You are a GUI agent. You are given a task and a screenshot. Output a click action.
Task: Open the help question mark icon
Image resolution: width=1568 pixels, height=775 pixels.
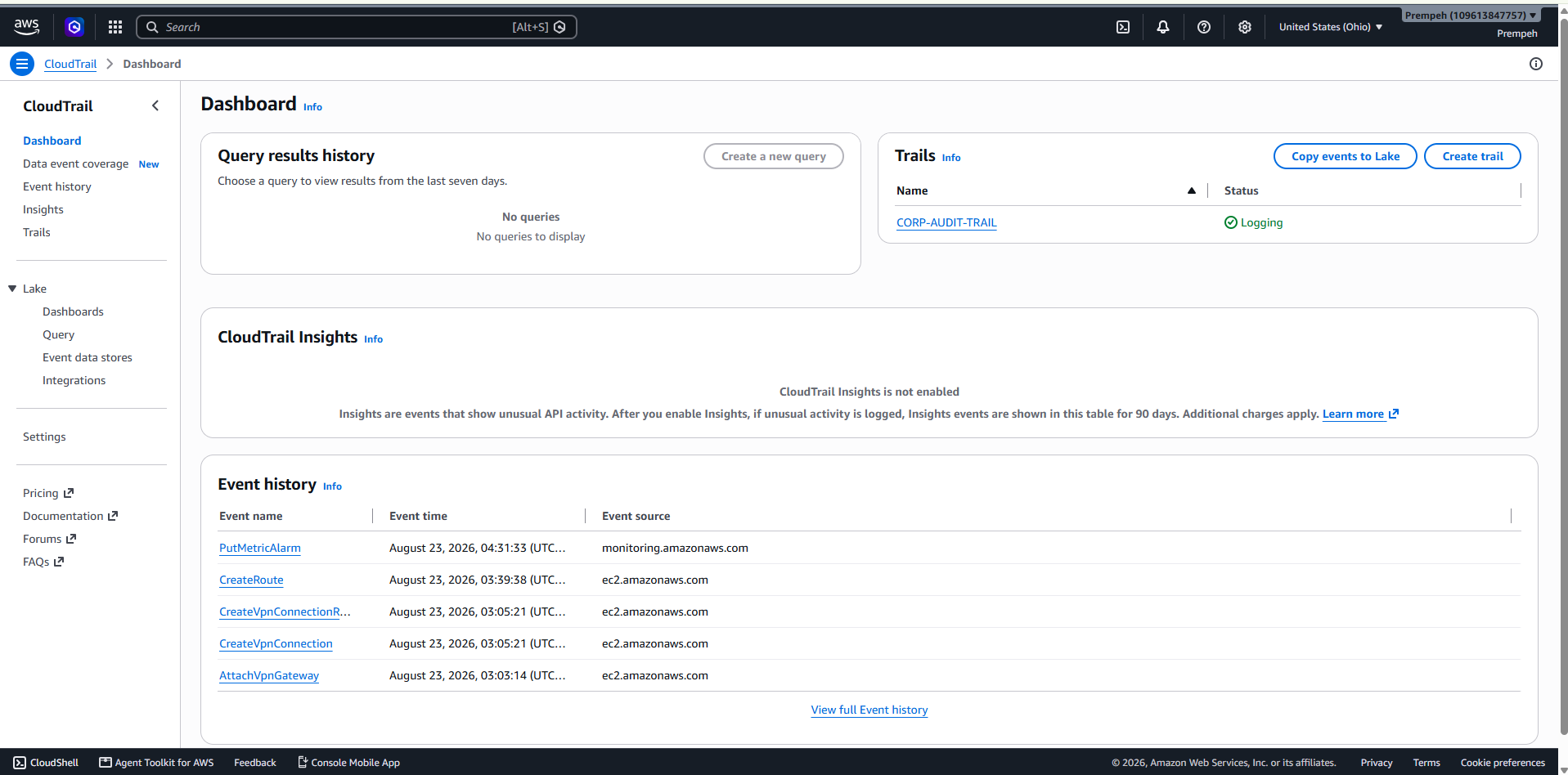1204,27
